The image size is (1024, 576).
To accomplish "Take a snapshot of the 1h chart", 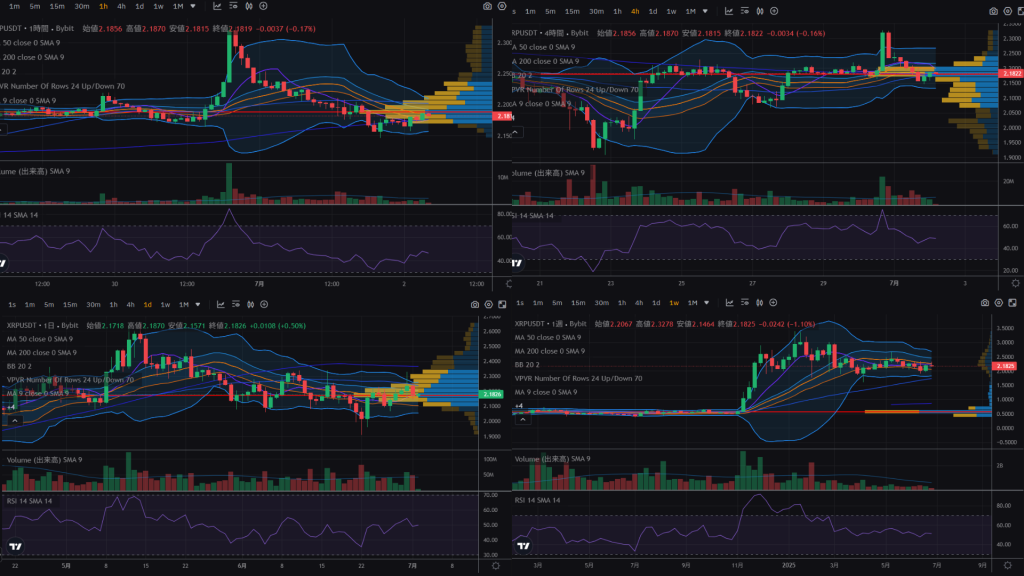I will coord(487,6).
